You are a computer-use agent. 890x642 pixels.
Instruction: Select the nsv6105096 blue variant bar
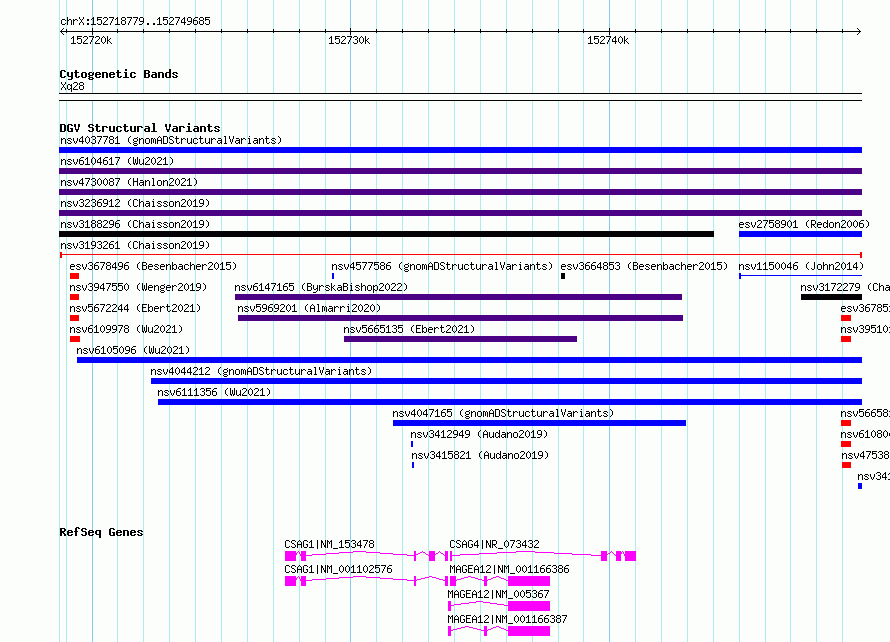469,360
